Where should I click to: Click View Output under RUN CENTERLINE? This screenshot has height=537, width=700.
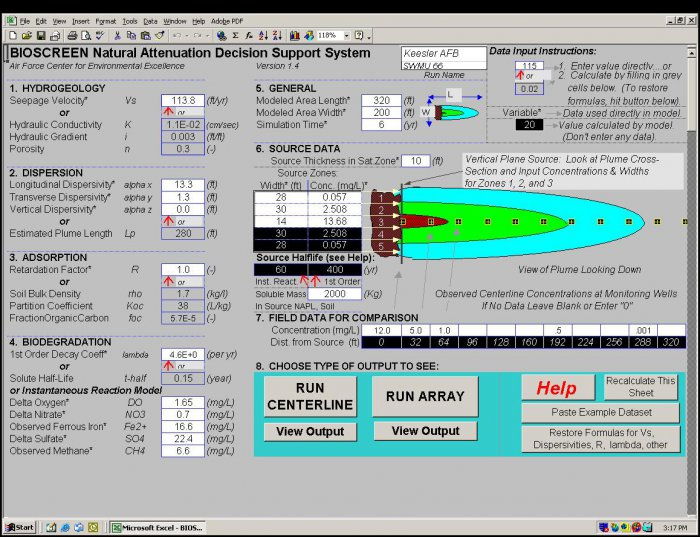310,432
